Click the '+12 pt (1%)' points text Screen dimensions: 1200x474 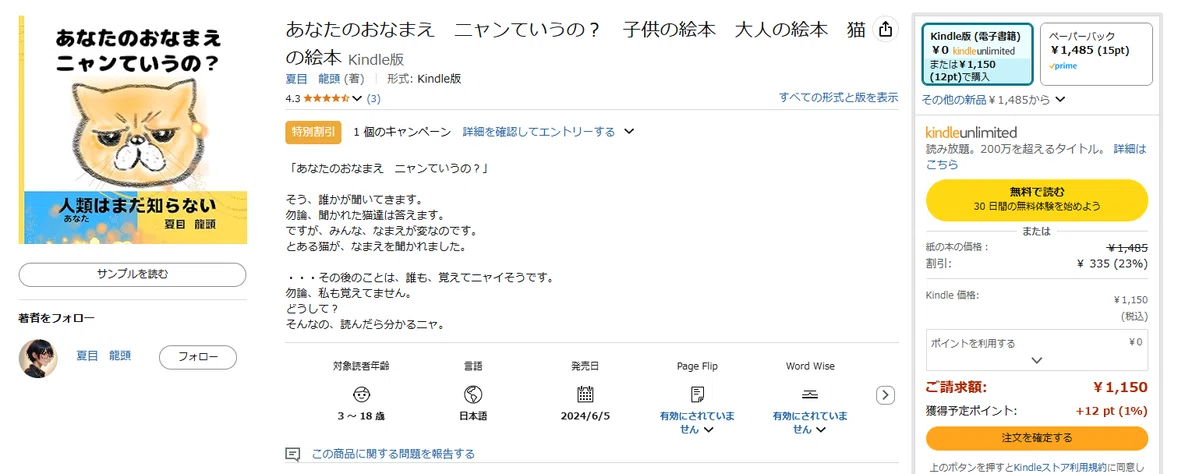[x=1112, y=410]
